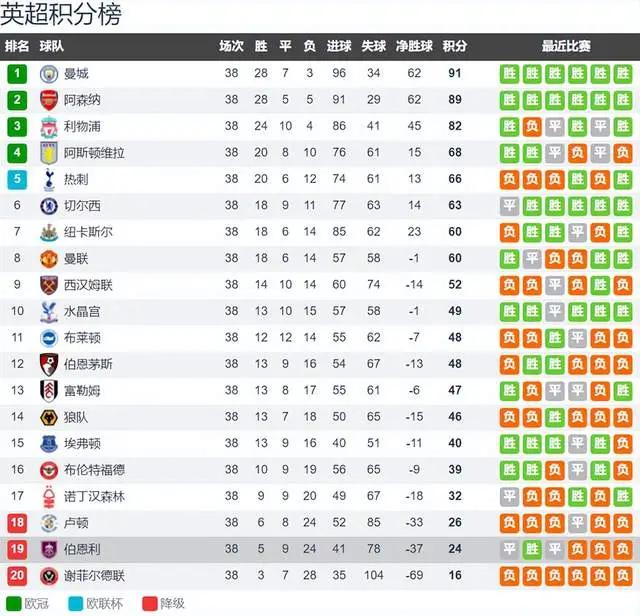This screenshot has height=616, width=640.
Task: Click the red 降级 legend swatch
Action: 150,604
